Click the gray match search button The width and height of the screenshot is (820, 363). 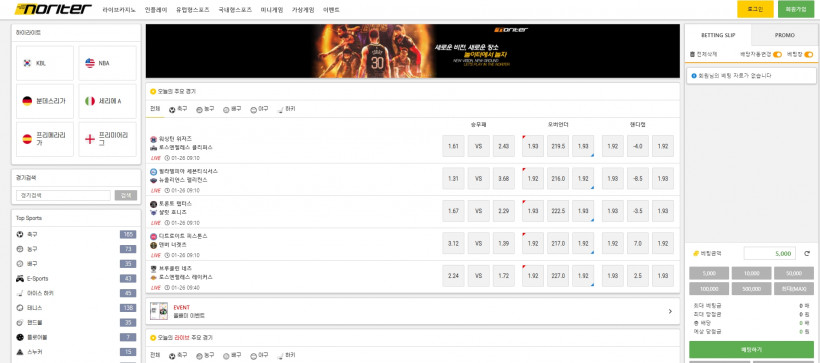[126, 196]
